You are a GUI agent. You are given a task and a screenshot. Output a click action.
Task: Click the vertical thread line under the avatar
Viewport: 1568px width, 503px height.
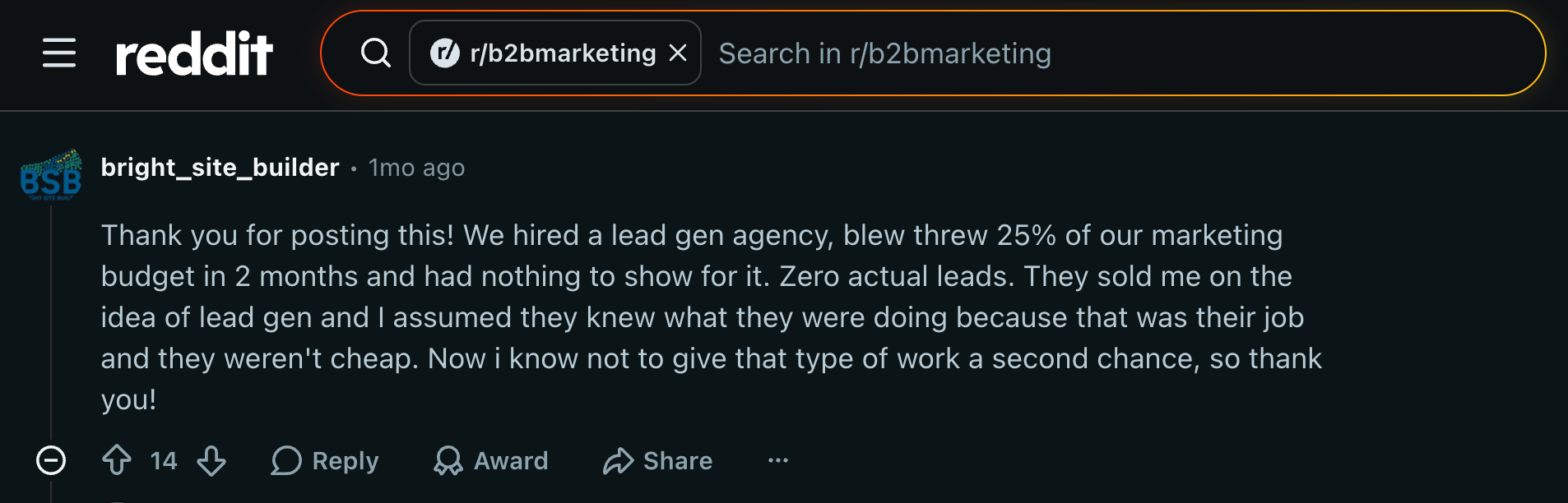[51, 322]
